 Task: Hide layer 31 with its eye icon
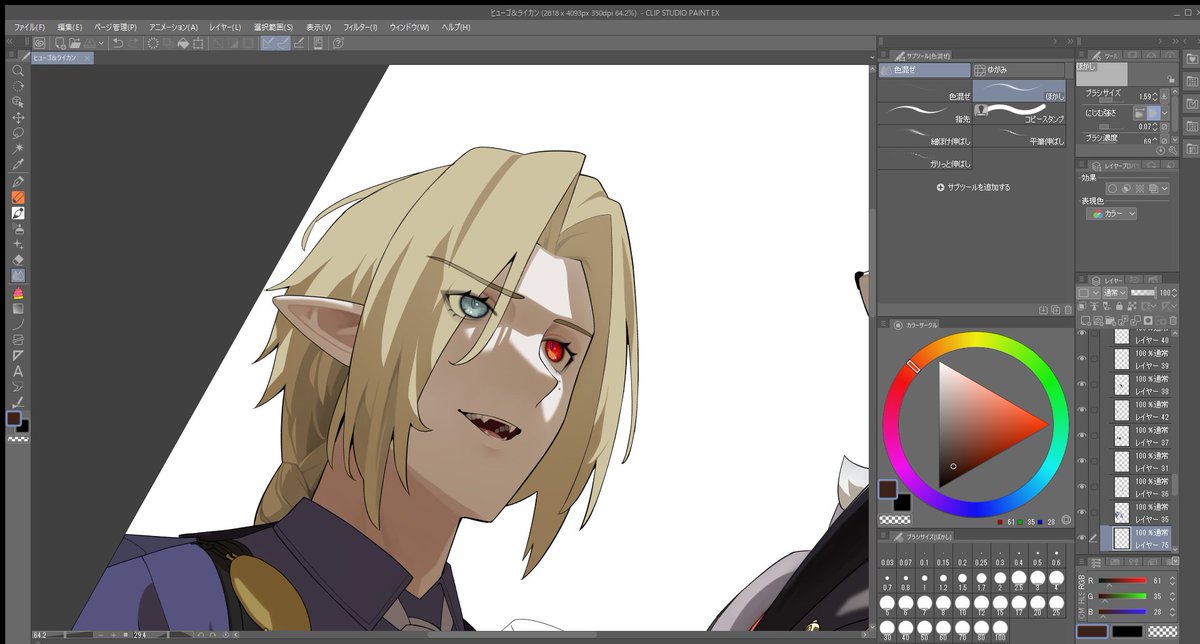(1082, 461)
